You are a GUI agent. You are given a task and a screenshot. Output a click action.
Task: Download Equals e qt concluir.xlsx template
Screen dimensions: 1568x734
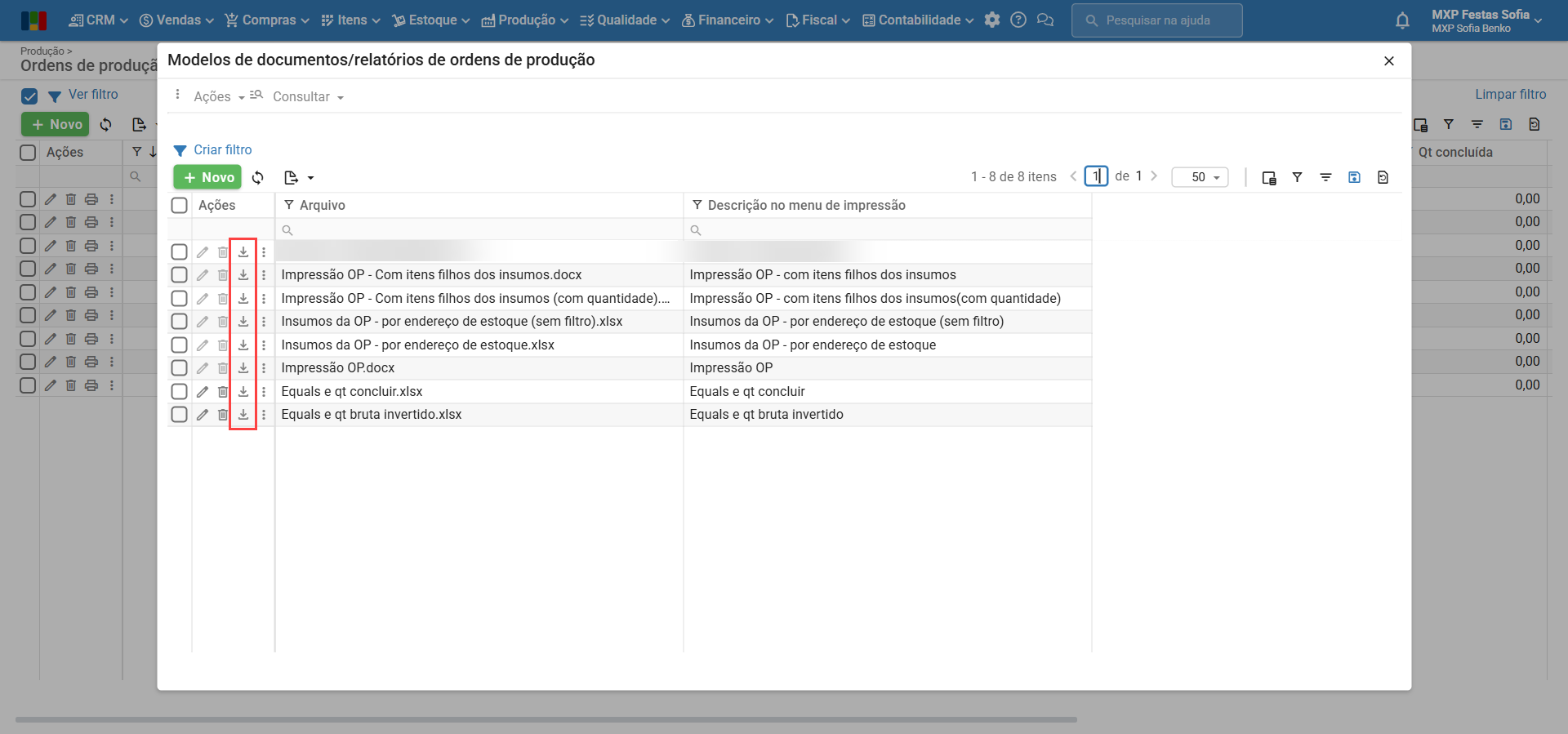pyautogui.click(x=243, y=392)
